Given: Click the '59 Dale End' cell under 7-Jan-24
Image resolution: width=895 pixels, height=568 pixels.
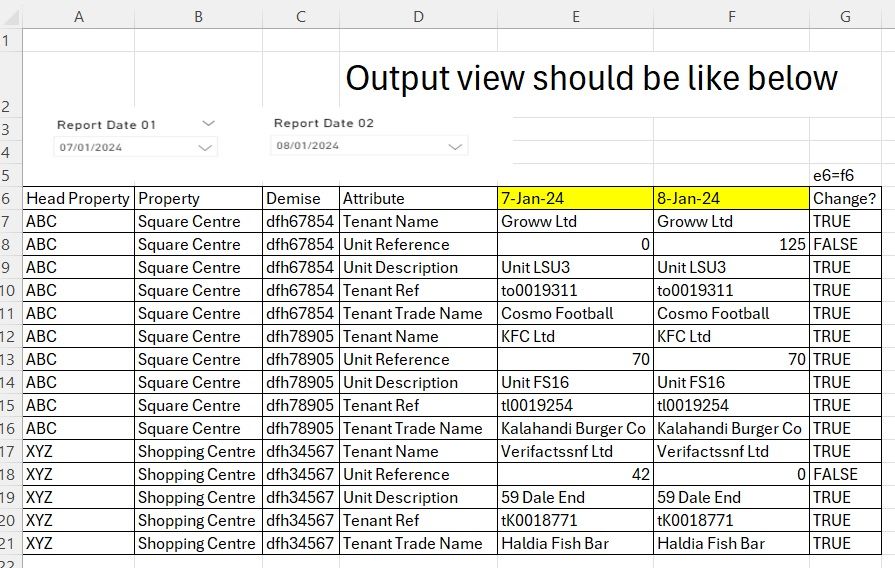Looking at the screenshot, I should (x=575, y=497).
